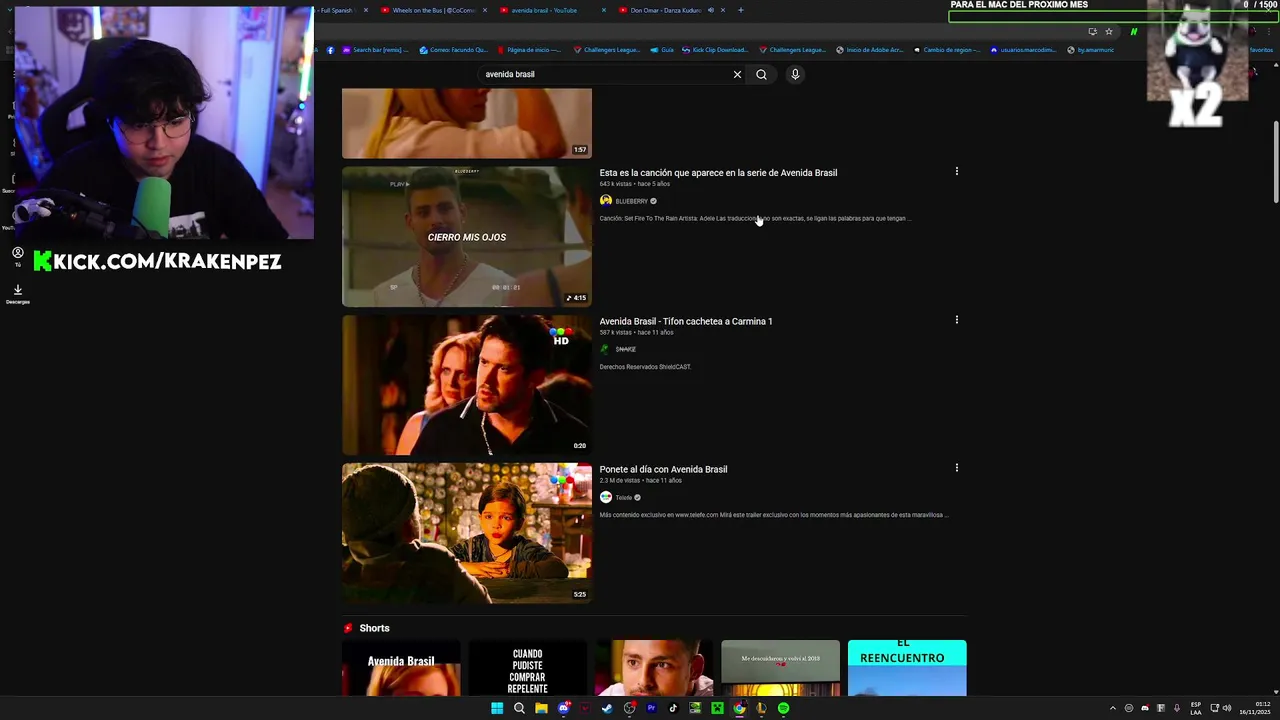Viewport: 1280px width, 720px height.
Task: Open by.amarmuric bookmark
Action: coord(1091,50)
